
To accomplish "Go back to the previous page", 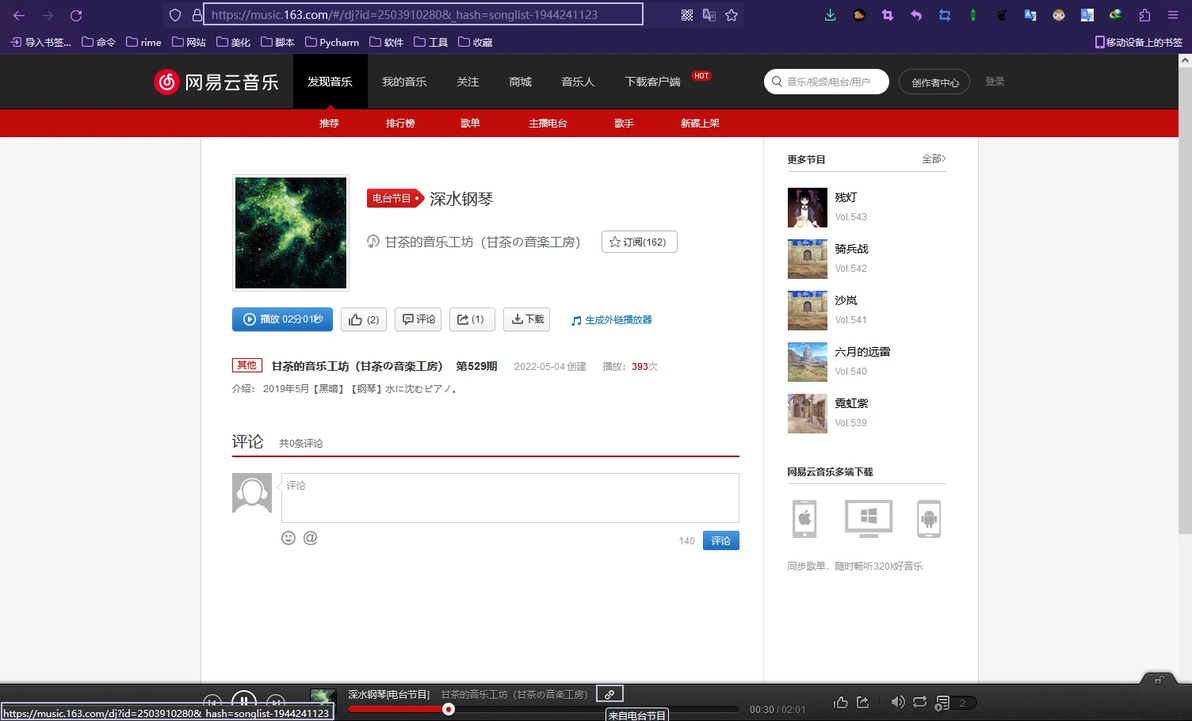I will coord(19,15).
